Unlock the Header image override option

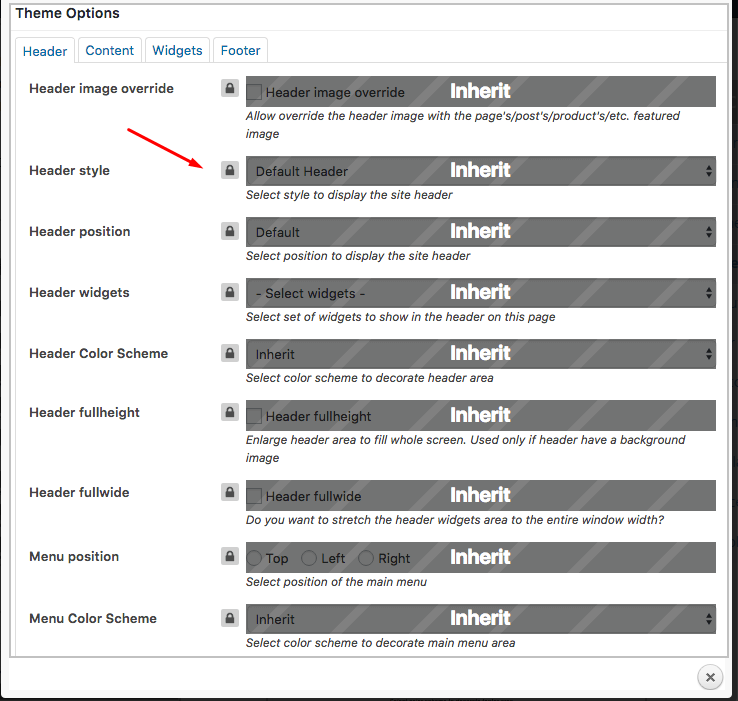tap(230, 88)
